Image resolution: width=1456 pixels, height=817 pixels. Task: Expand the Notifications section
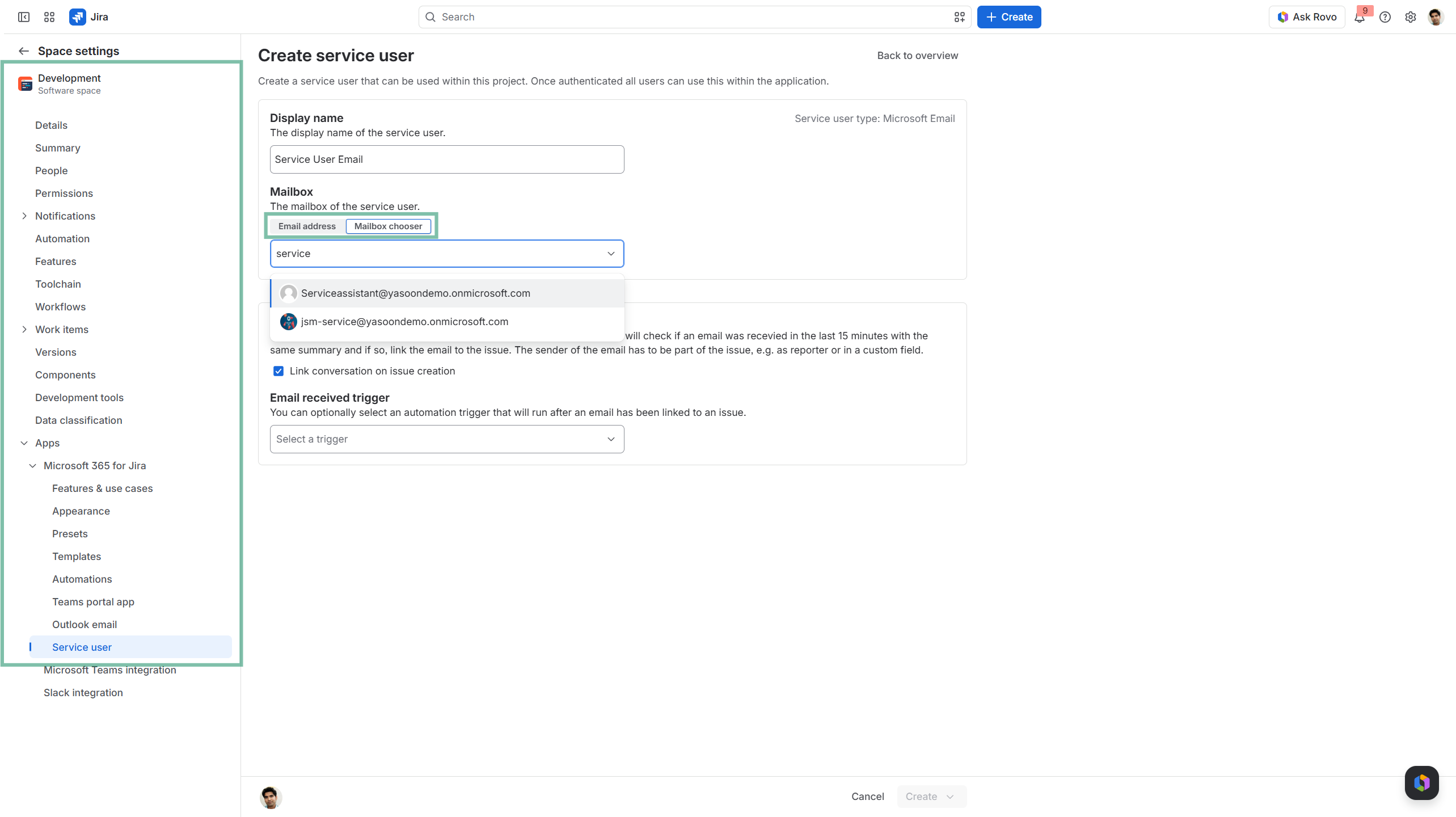24,216
